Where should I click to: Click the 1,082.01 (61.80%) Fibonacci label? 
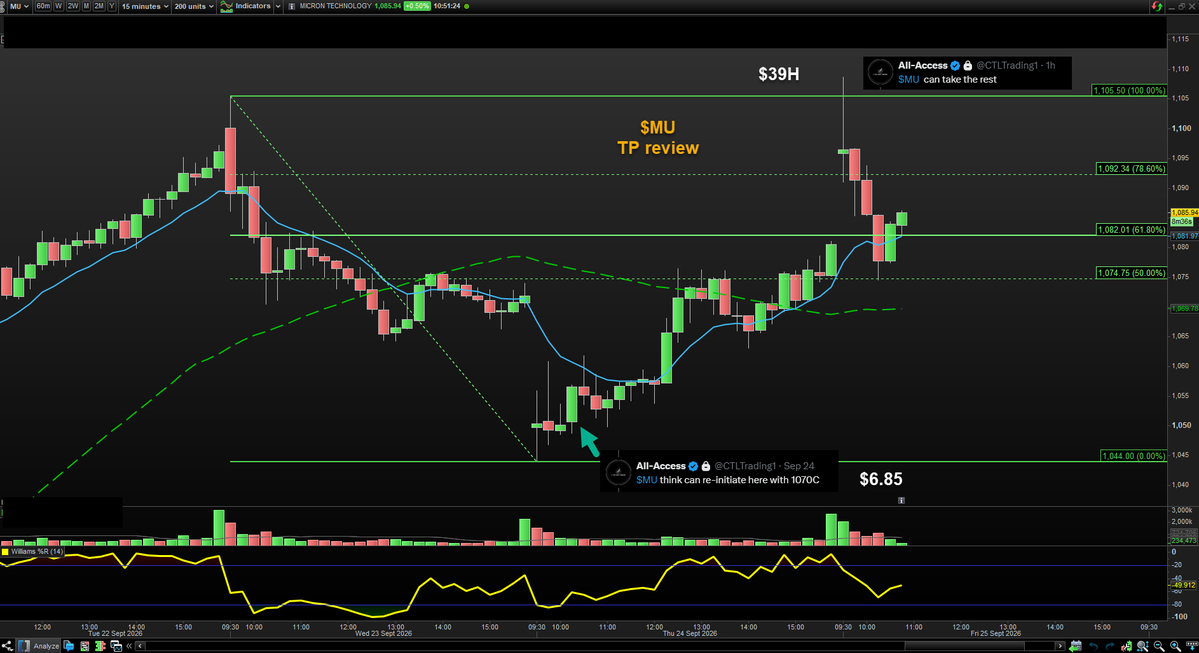coord(1131,229)
